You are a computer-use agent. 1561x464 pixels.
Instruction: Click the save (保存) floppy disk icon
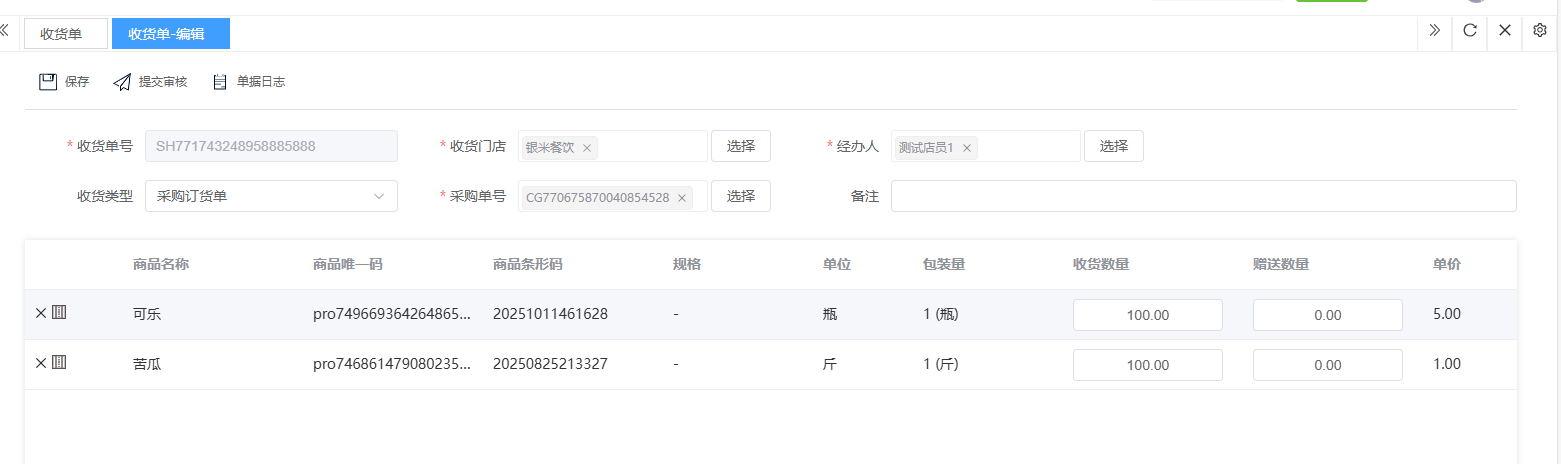pyautogui.click(x=48, y=82)
